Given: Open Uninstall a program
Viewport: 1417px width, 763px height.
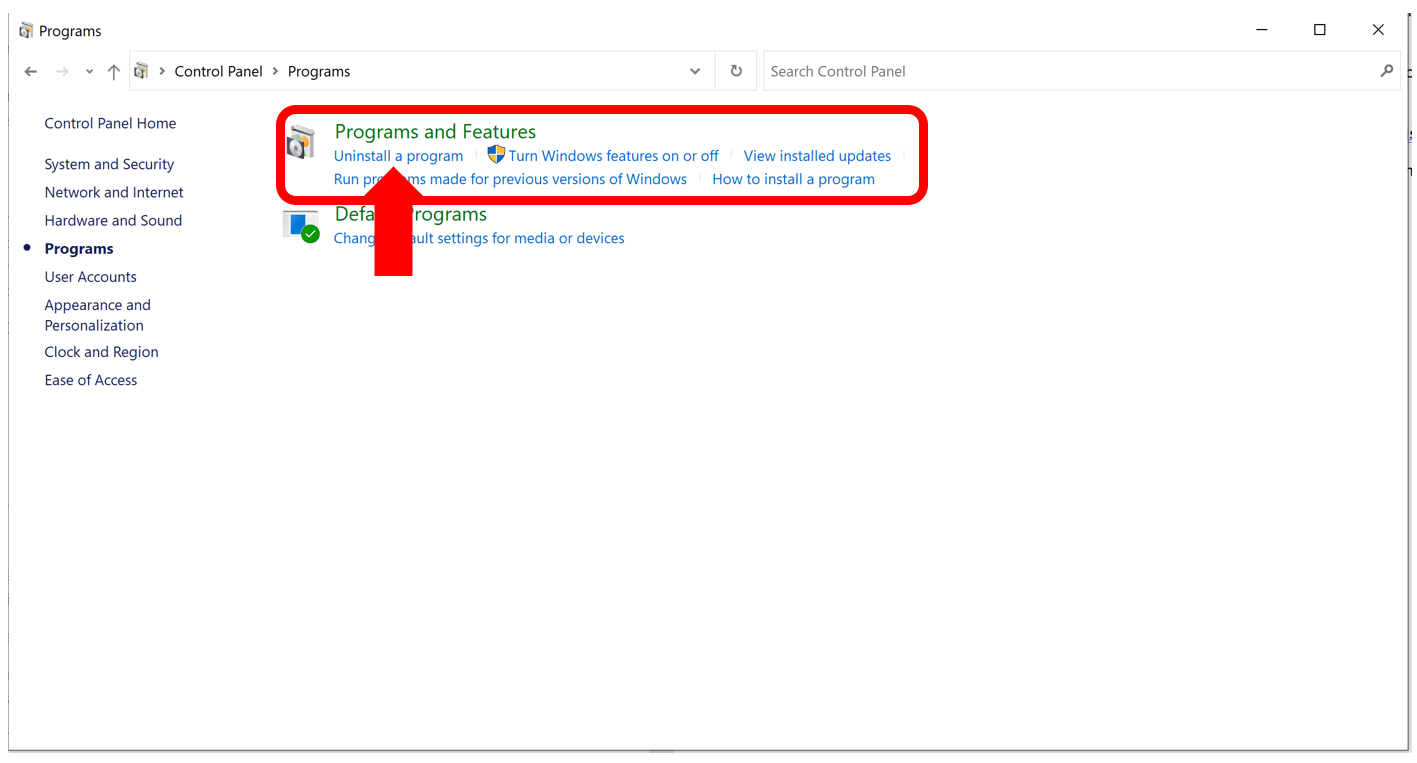Looking at the screenshot, I should point(398,155).
